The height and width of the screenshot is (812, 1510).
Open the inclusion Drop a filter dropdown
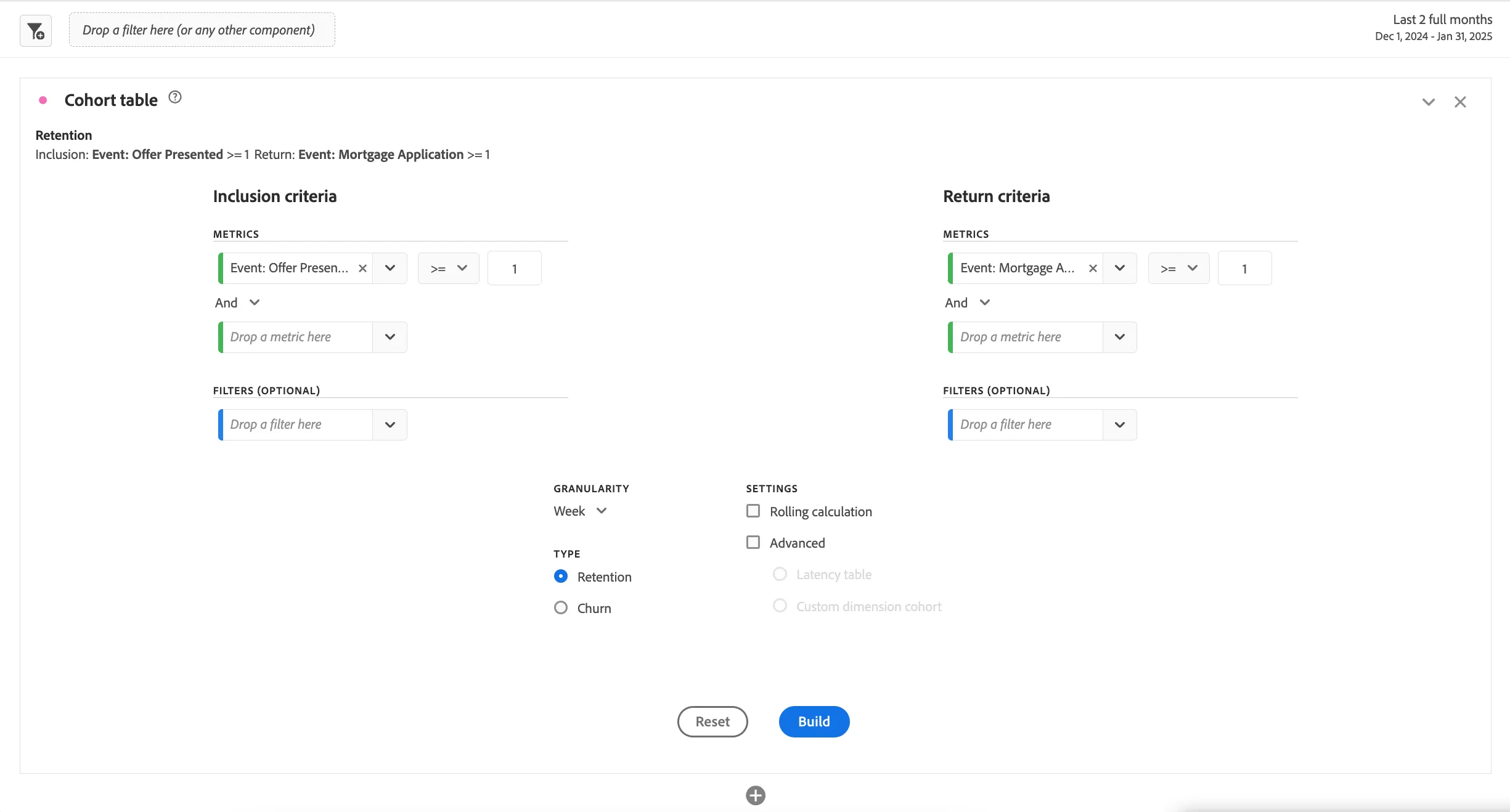coord(390,424)
